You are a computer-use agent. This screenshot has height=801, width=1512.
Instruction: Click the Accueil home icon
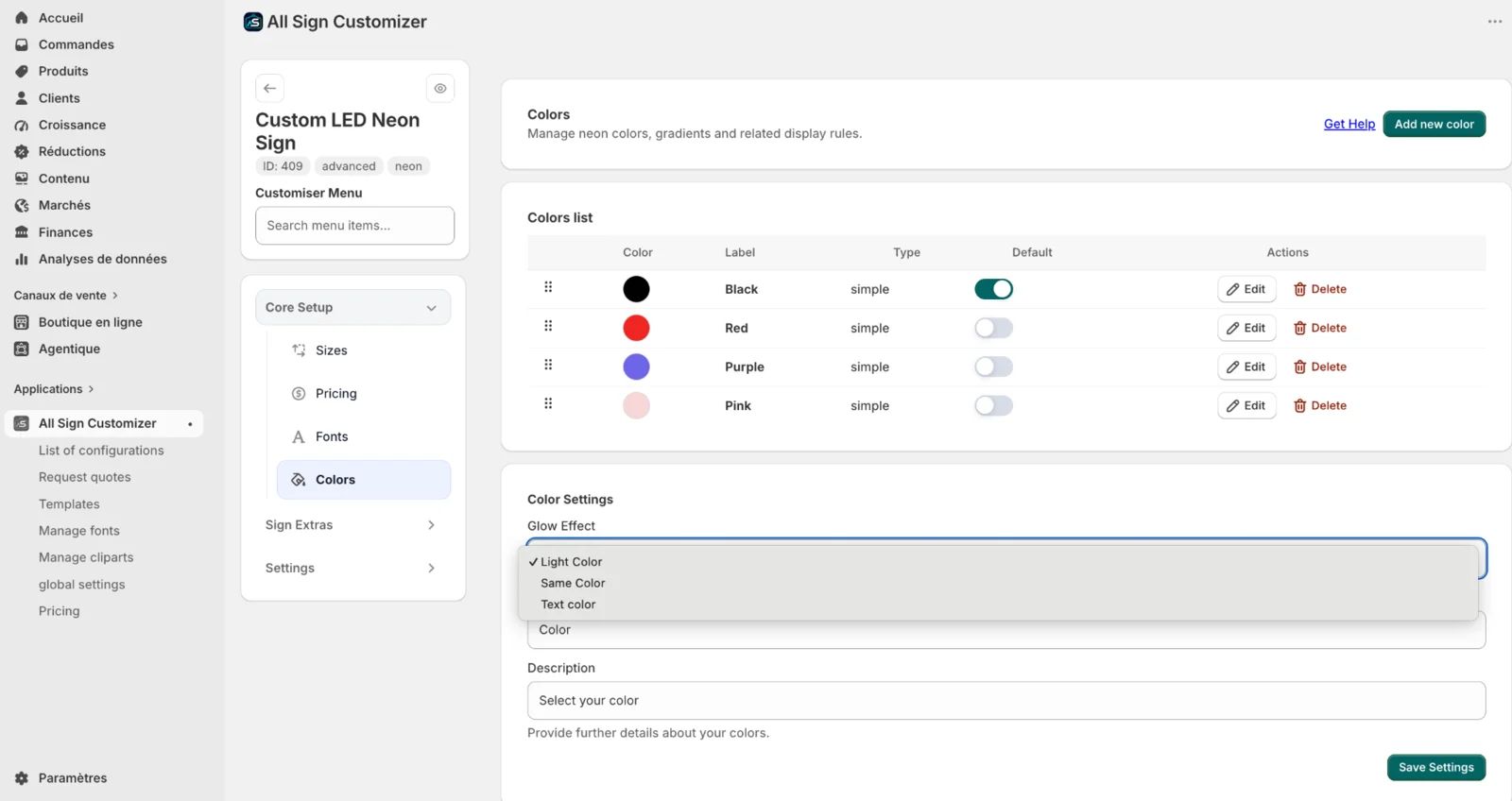pyautogui.click(x=22, y=18)
